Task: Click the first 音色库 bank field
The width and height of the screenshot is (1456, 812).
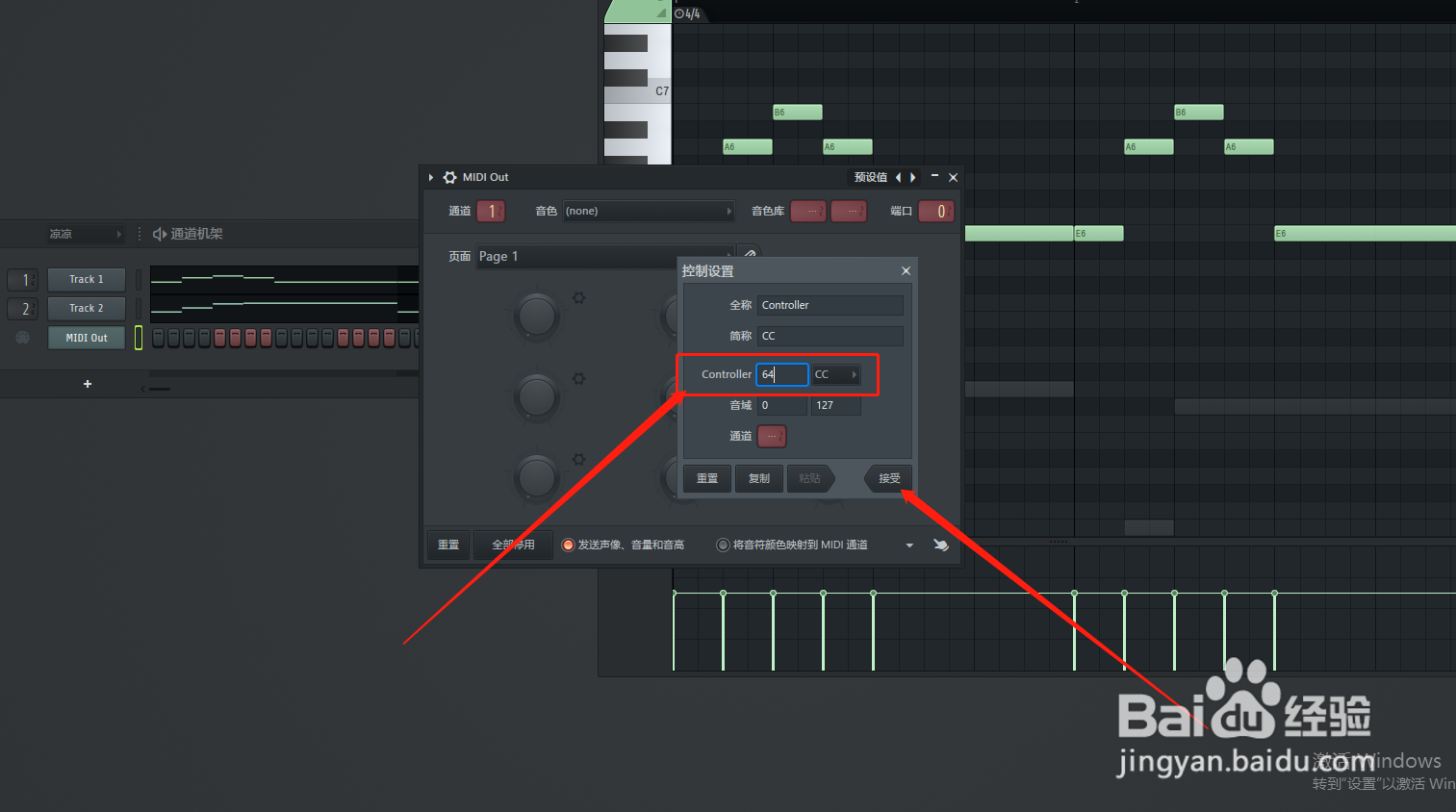Action: point(808,211)
